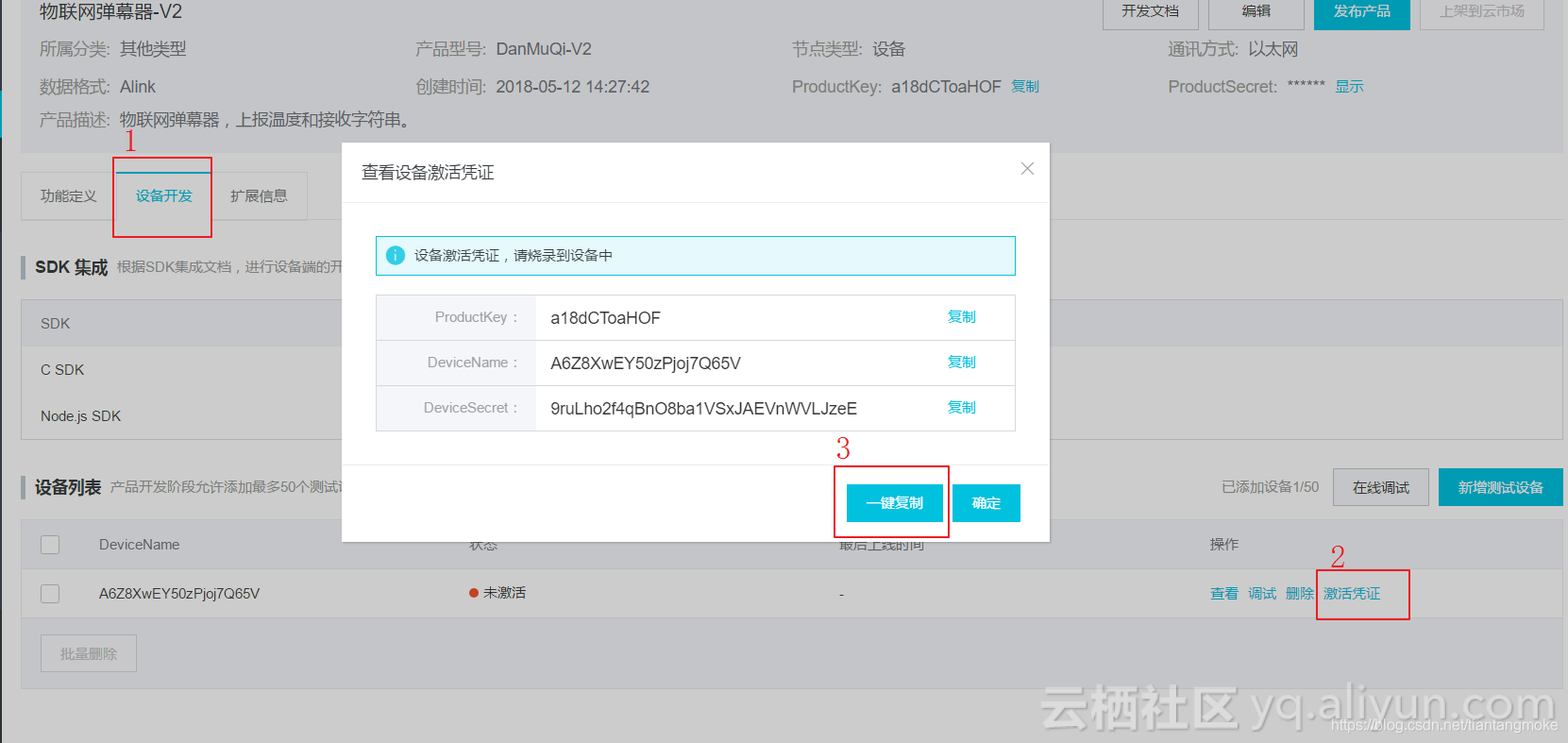Click the 编辑 button
This screenshot has width=1568, height=743.
[1256, 12]
